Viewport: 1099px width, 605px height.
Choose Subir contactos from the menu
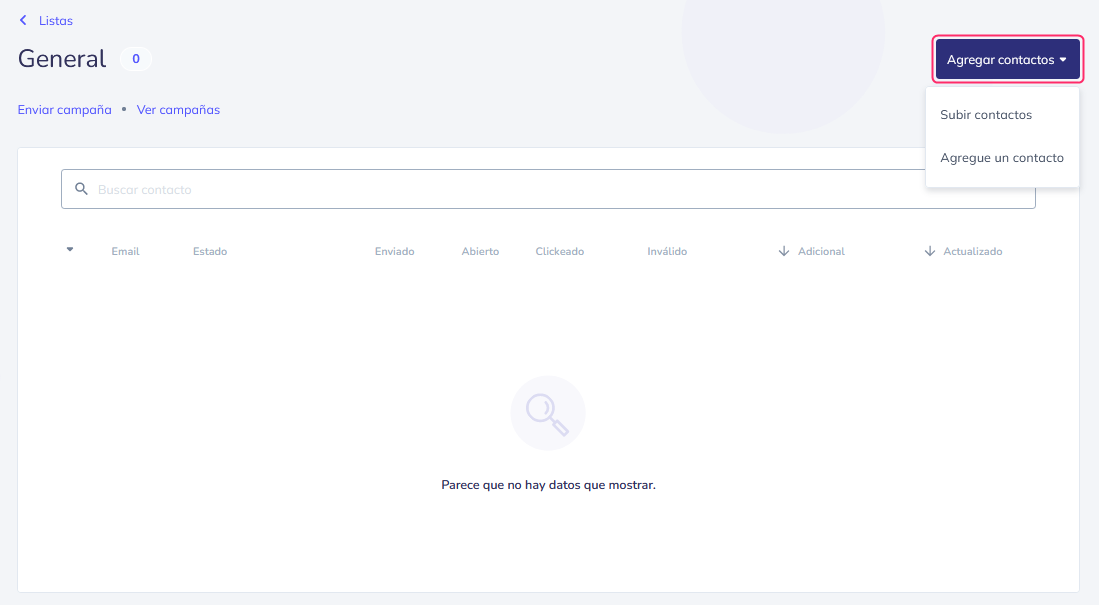(x=985, y=114)
